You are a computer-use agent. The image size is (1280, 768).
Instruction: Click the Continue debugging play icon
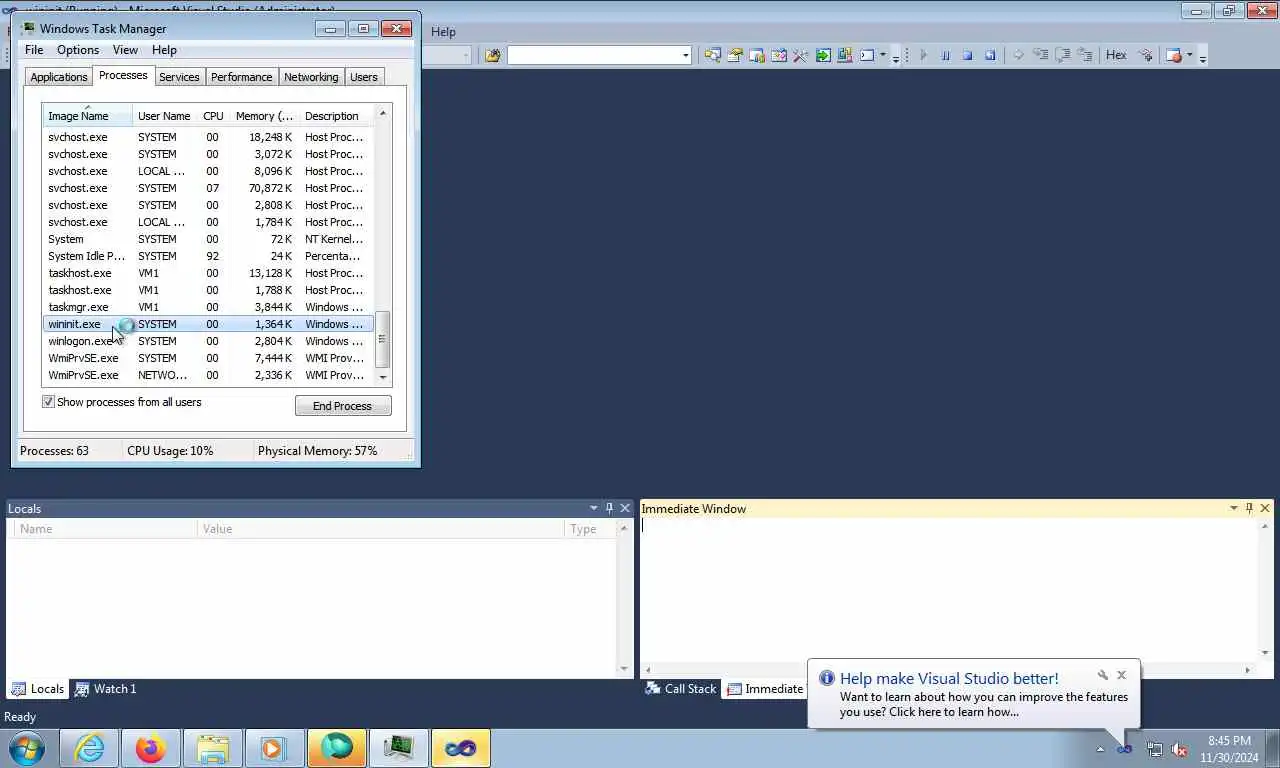(x=923, y=55)
